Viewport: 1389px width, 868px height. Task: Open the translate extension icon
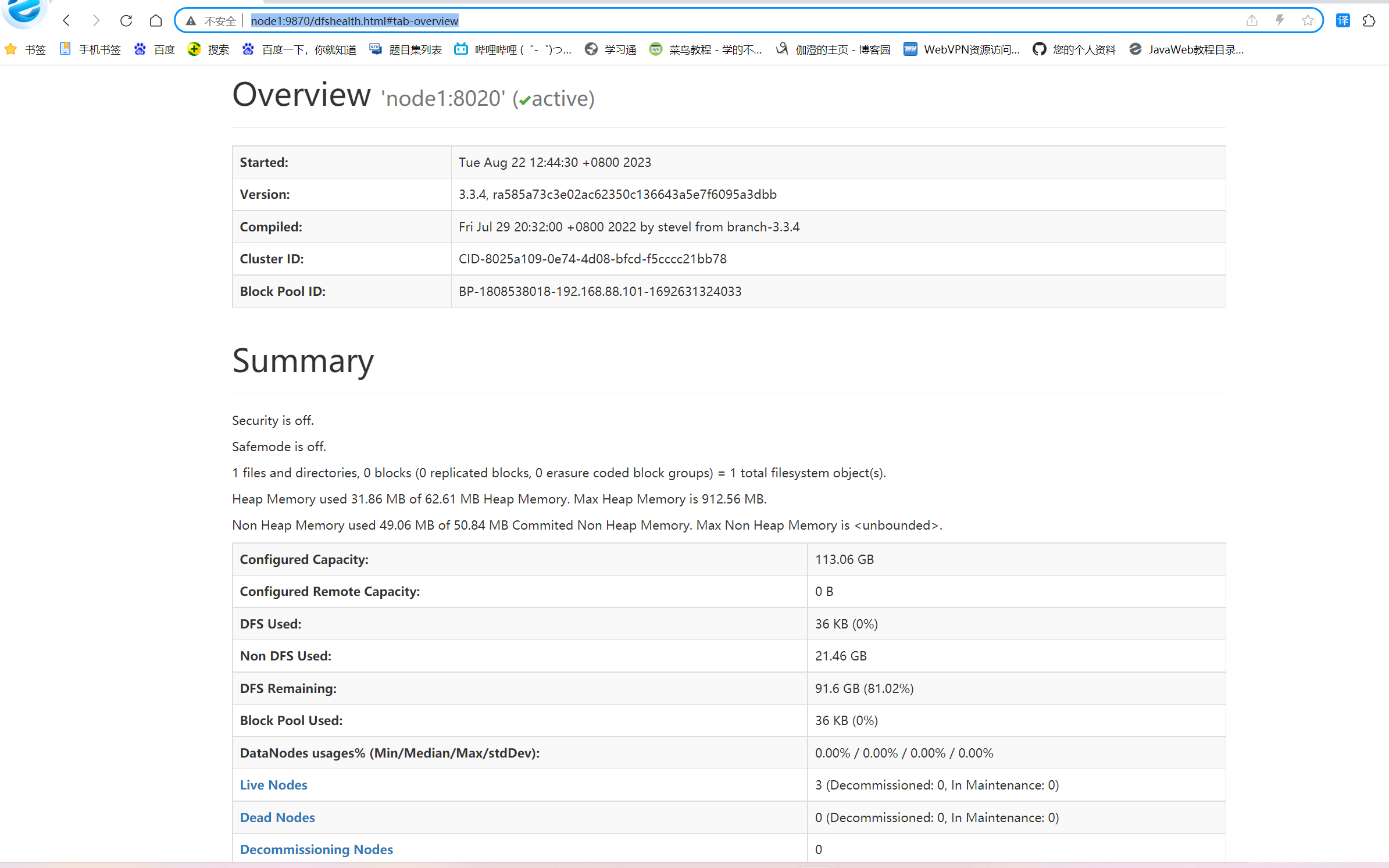(x=1343, y=21)
